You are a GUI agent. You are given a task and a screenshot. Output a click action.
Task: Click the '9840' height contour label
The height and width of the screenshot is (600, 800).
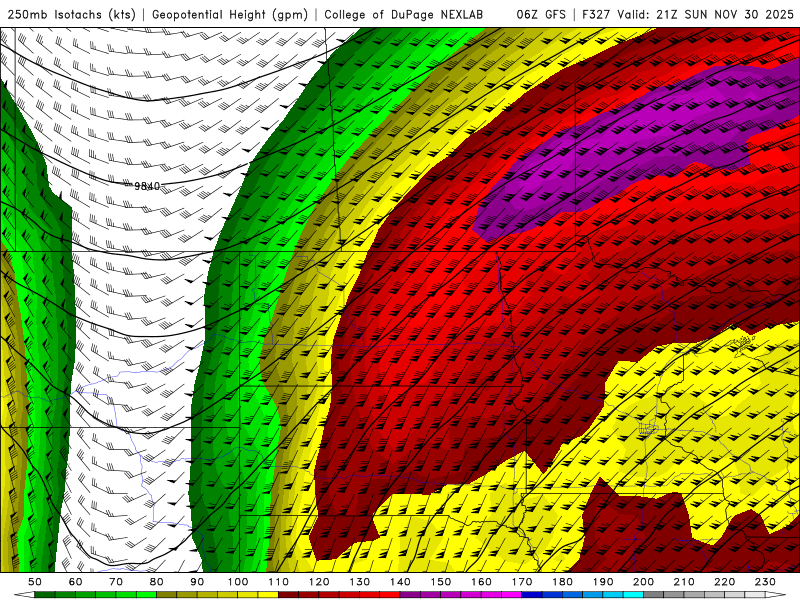pyautogui.click(x=147, y=186)
